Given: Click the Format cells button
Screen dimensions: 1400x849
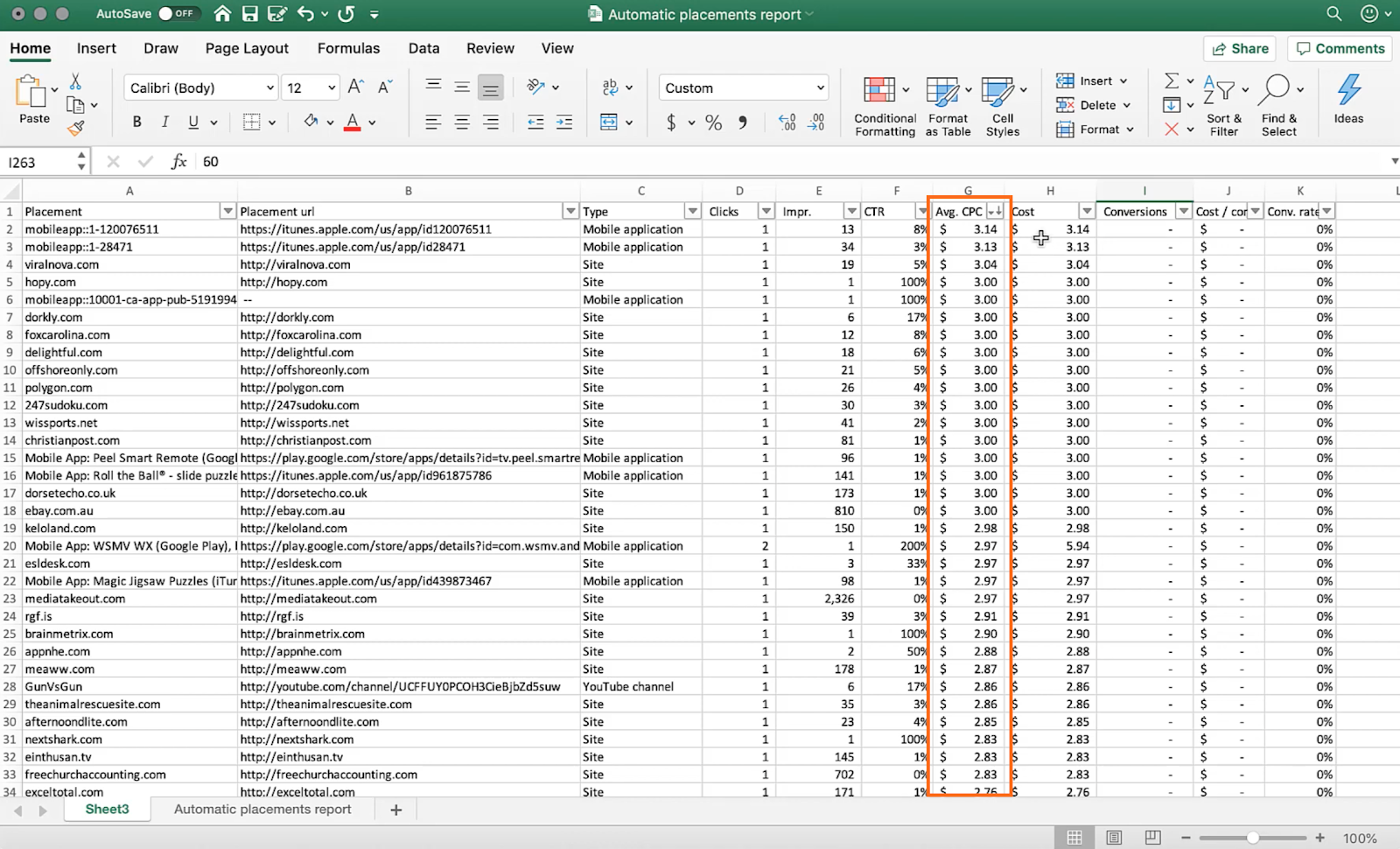Looking at the screenshot, I should [1095, 130].
